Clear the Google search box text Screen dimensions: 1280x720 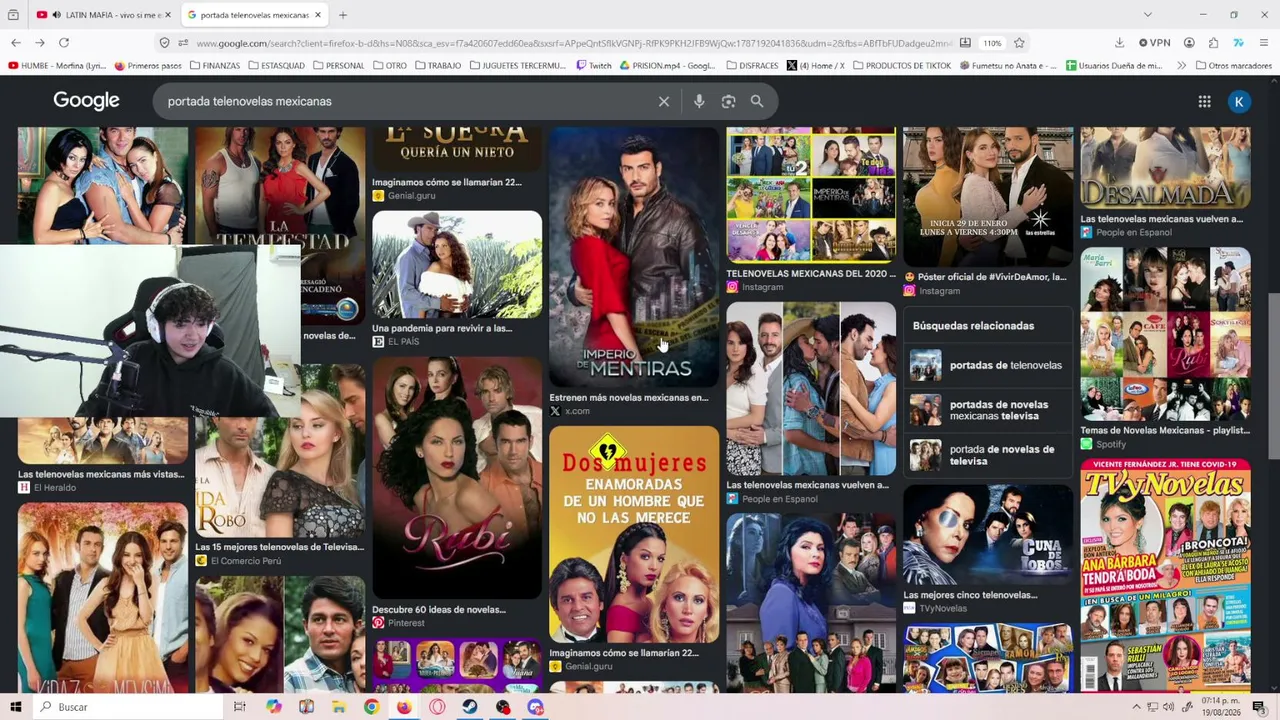(663, 101)
